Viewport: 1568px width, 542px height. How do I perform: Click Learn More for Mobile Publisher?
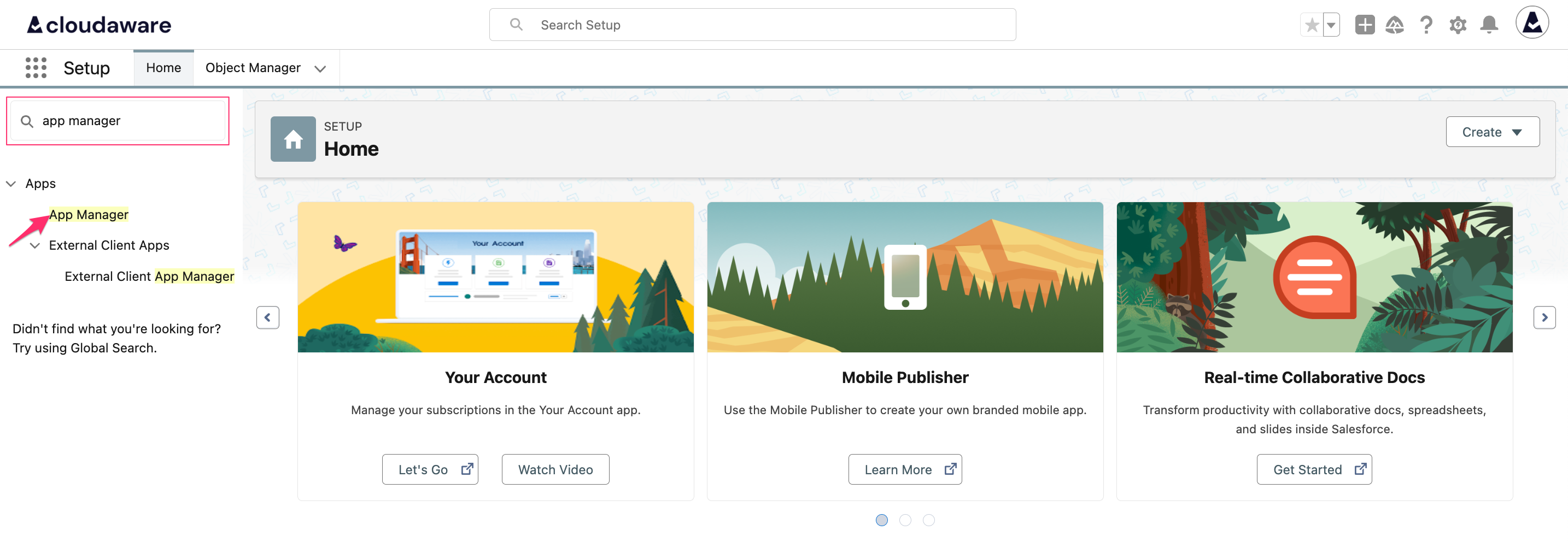click(x=904, y=469)
